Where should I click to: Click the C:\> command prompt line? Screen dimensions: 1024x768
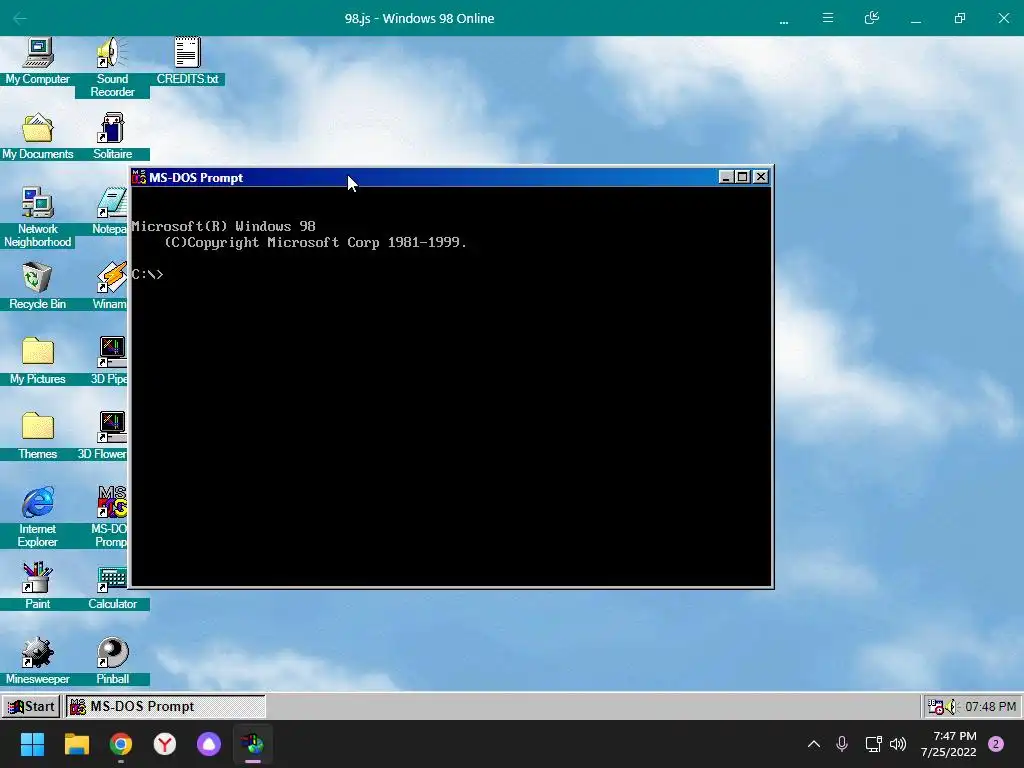tap(148, 274)
